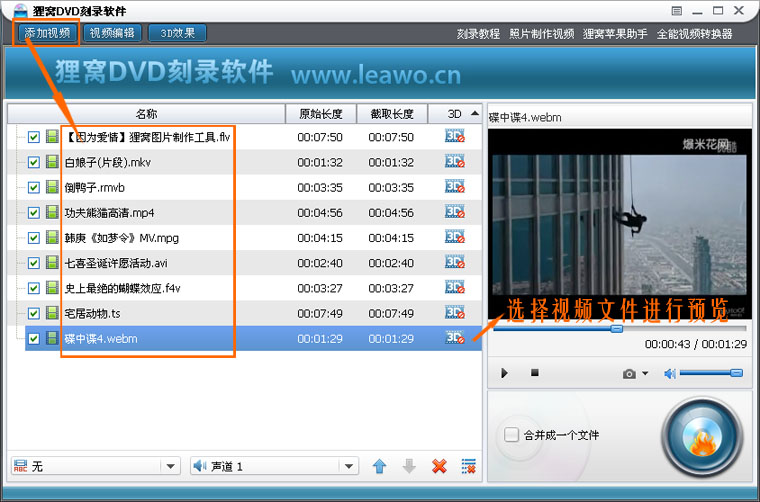Select 韩庚《如梦令》MV.mpg file name
Screen dimensions: 760x502
[122, 238]
